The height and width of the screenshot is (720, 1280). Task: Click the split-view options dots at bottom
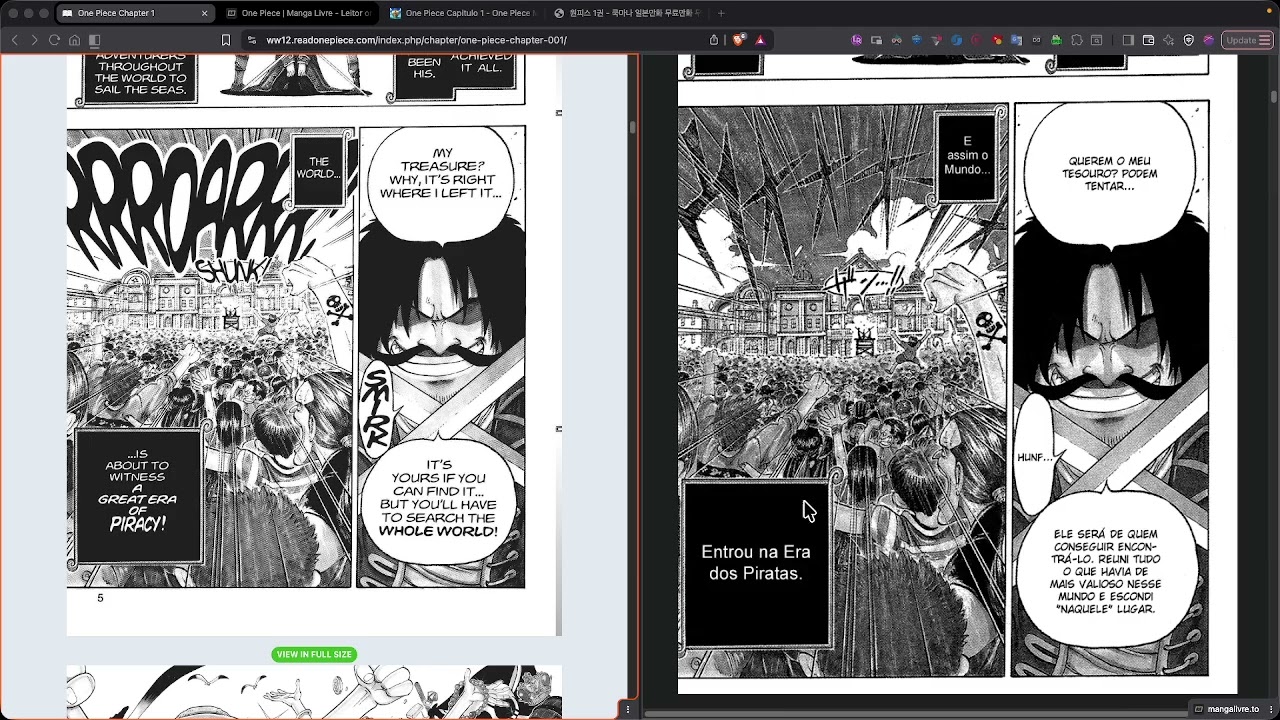point(628,709)
